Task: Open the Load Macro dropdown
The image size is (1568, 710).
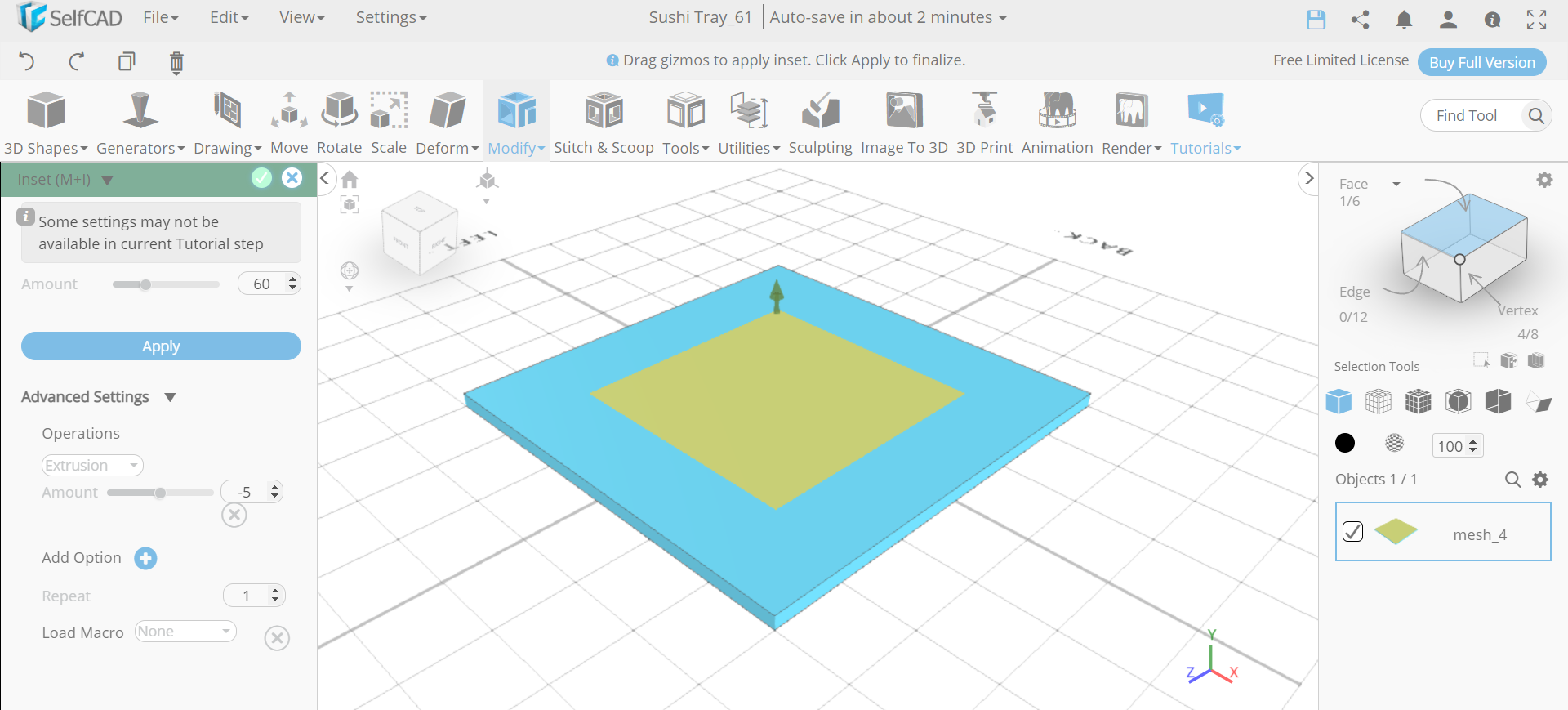Action: pyautogui.click(x=185, y=632)
